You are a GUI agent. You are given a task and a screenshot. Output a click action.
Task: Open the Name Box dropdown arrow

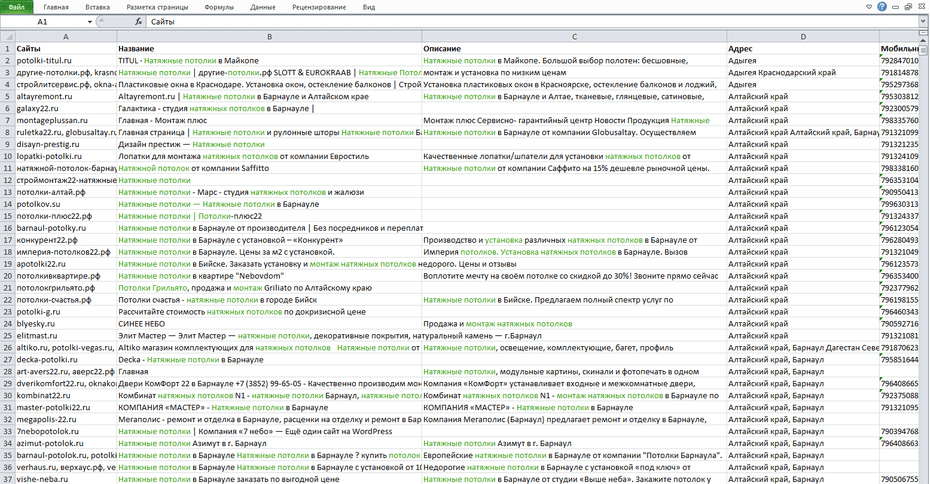pyautogui.click(x=90, y=22)
